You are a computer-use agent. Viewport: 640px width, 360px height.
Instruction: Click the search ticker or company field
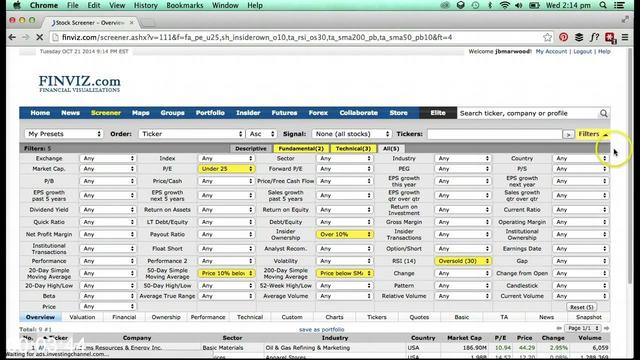[x=527, y=113]
